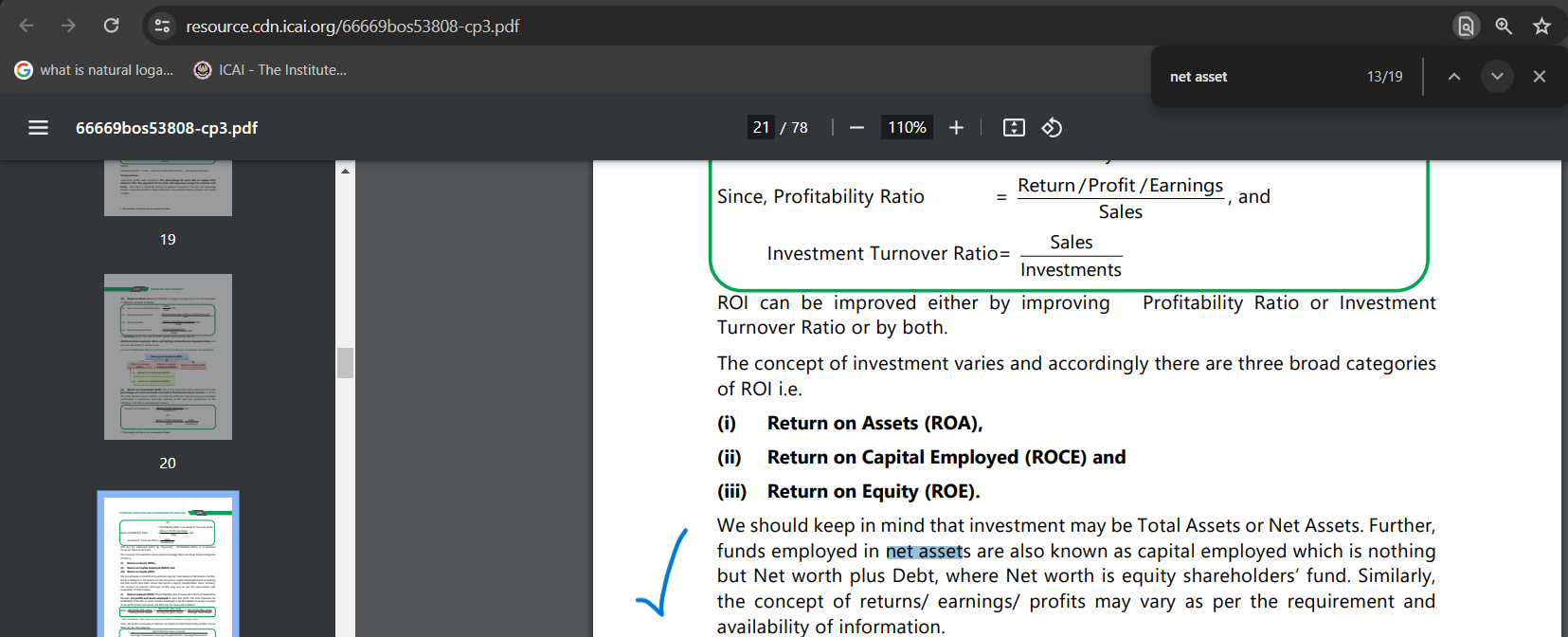Image resolution: width=1568 pixels, height=637 pixels.
Task: Bookmark this page with the star
Action: tap(1541, 26)
